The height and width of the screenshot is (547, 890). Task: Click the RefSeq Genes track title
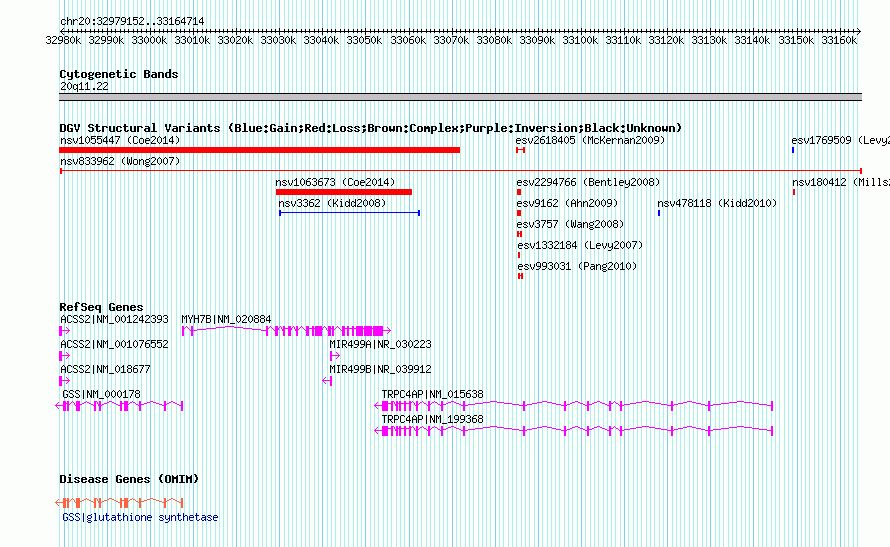pyautogui.click(x=101, y=307)
